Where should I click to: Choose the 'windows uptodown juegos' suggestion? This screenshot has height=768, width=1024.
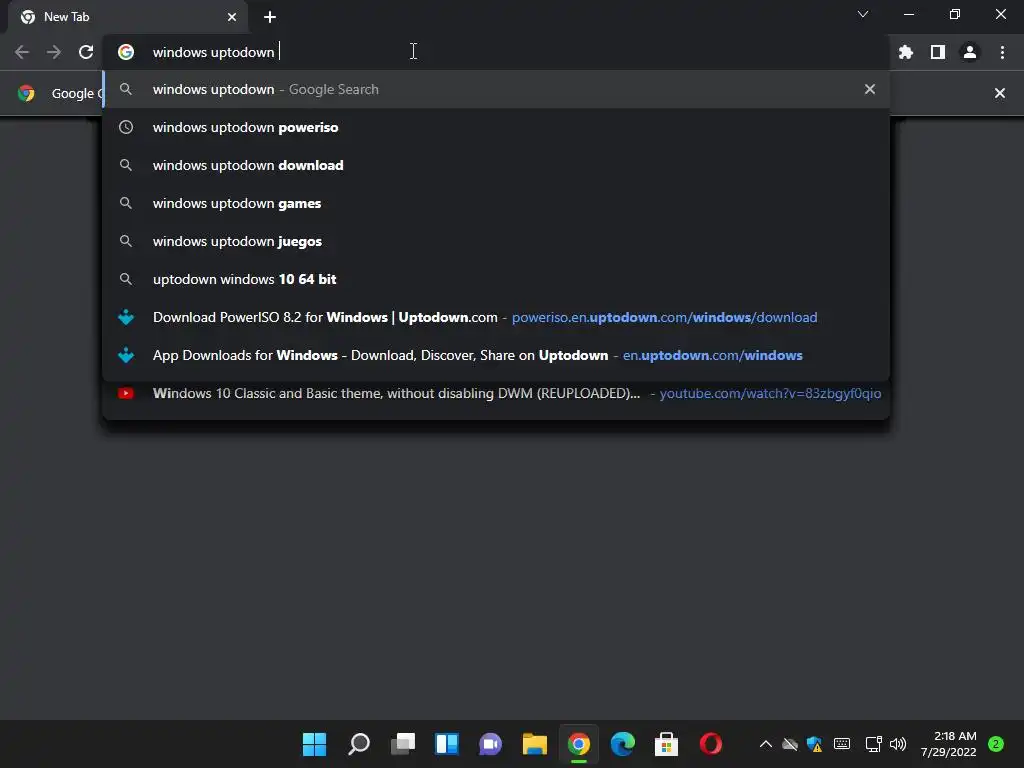point(496,241)
